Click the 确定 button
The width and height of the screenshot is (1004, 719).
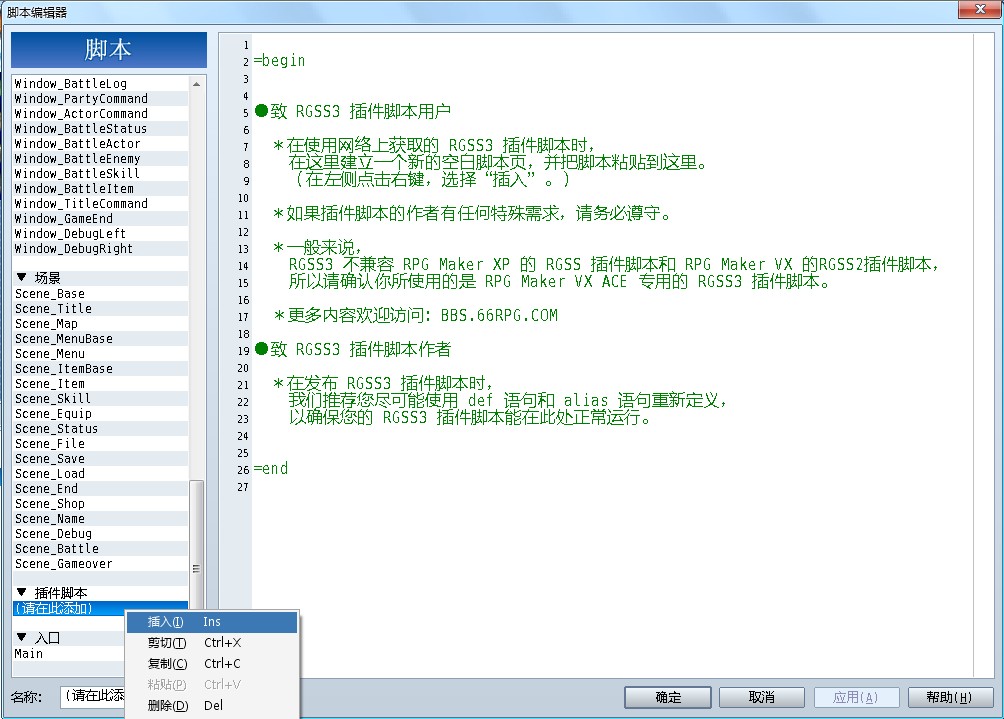(668, 697)
